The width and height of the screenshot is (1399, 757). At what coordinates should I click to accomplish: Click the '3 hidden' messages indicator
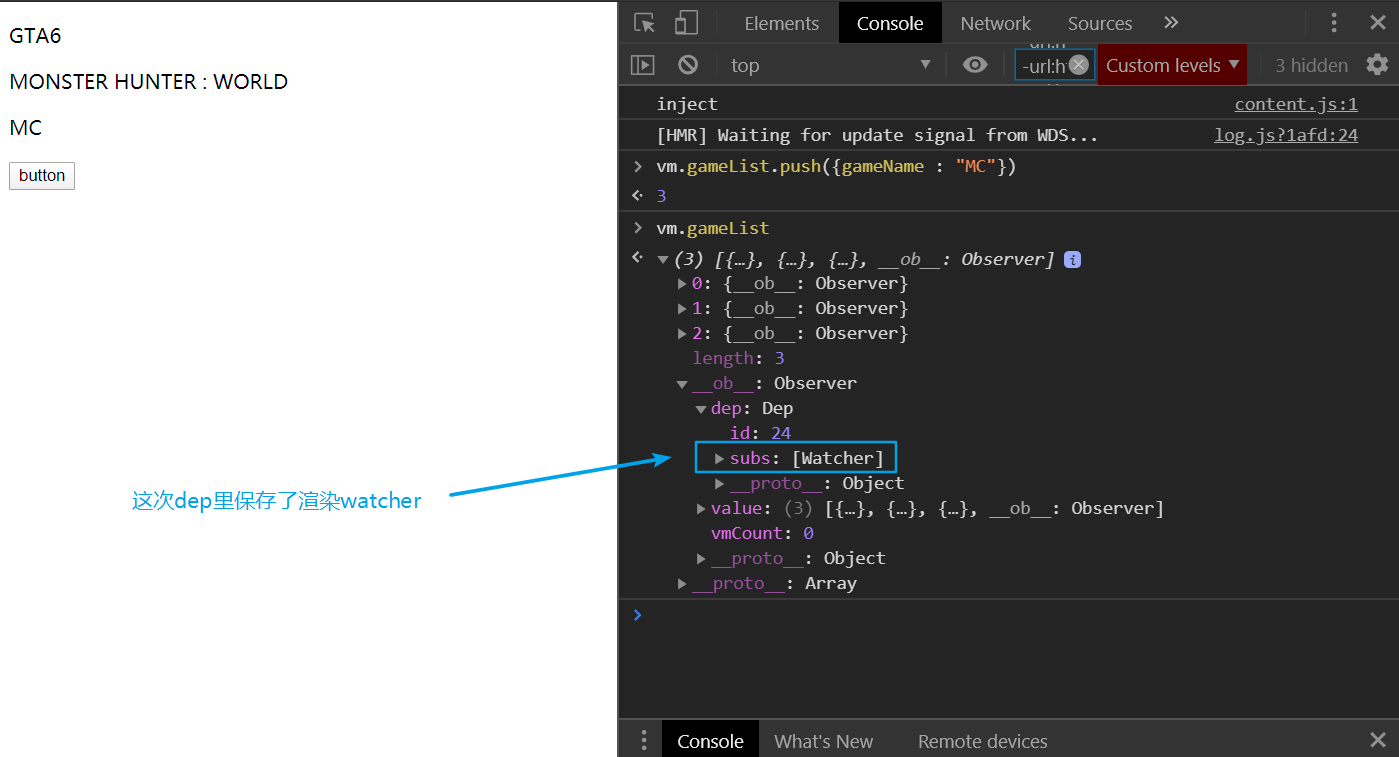tap(1311, 65)
